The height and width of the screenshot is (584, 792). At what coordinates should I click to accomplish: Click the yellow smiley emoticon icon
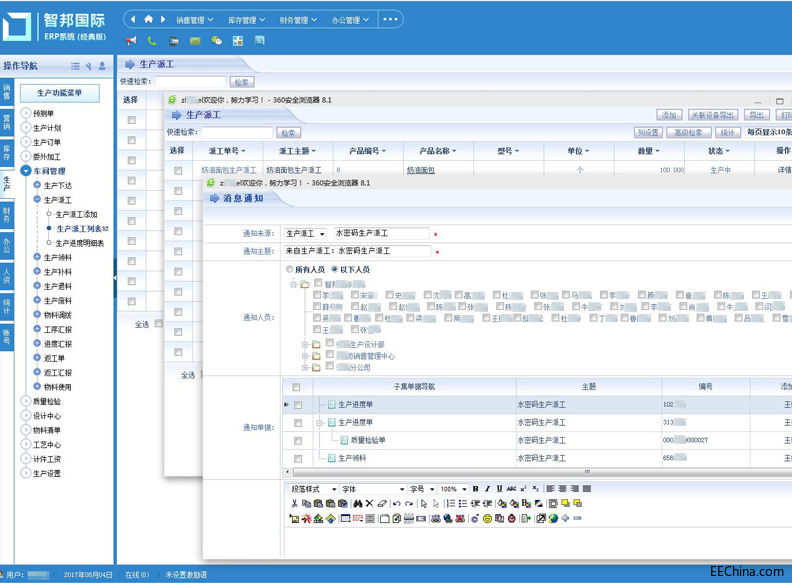[487, 518]
